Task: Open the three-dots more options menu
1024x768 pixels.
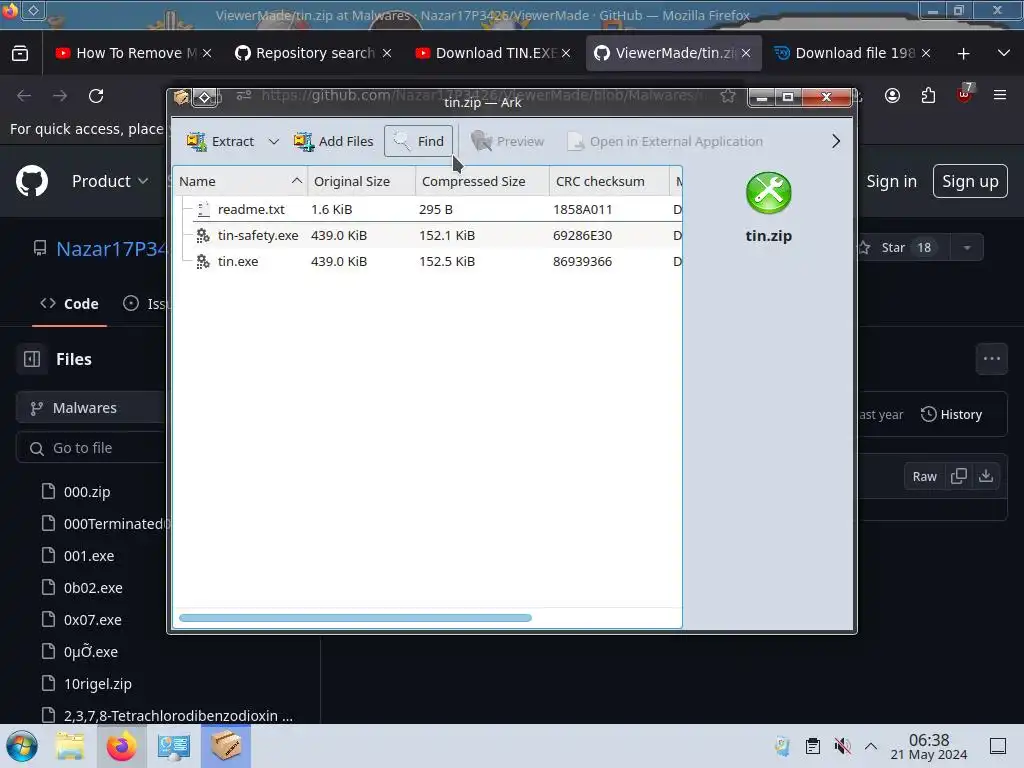Action: click(x=991, y=359)
